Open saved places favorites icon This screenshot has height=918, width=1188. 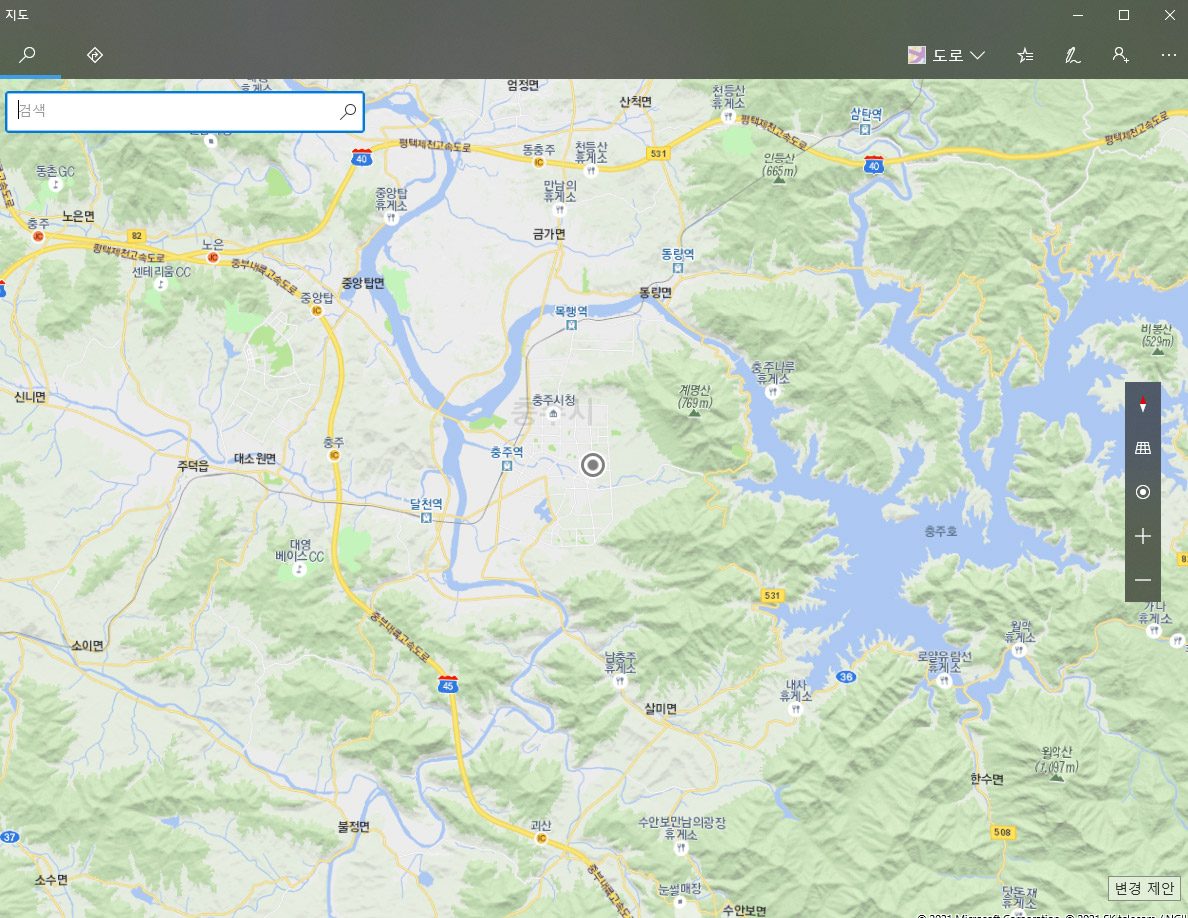pos(1025,55)
